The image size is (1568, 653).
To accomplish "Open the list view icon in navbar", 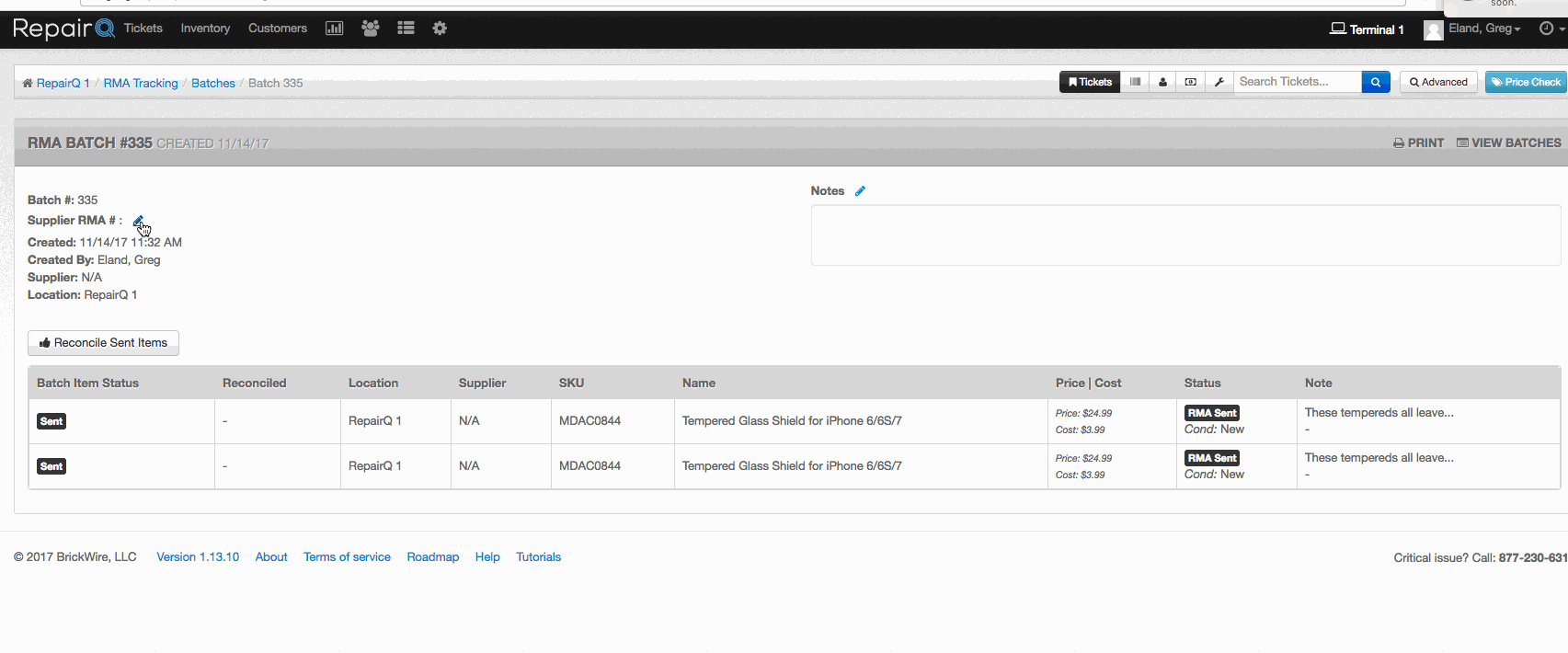I will (406, 29).
